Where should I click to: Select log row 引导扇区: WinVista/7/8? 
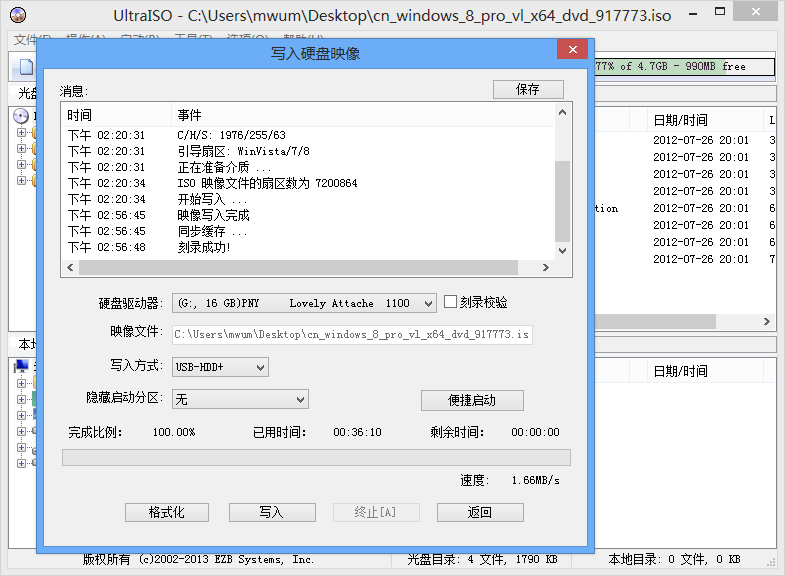click(x=308, y=151)
